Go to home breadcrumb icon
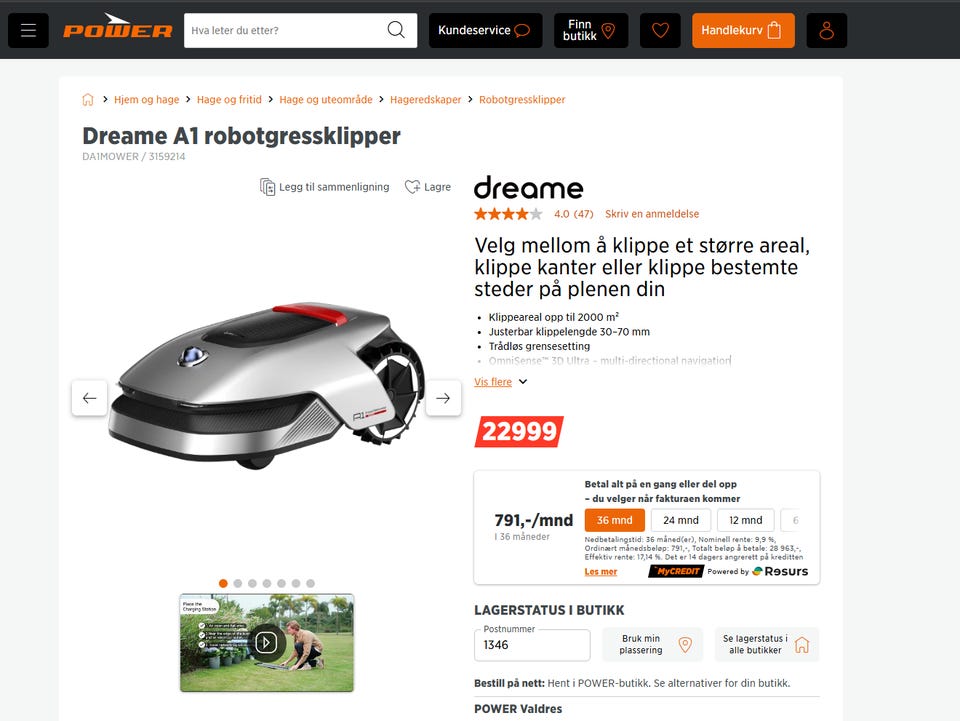Viewport: 960px width, 721px height. click(88, 100)
